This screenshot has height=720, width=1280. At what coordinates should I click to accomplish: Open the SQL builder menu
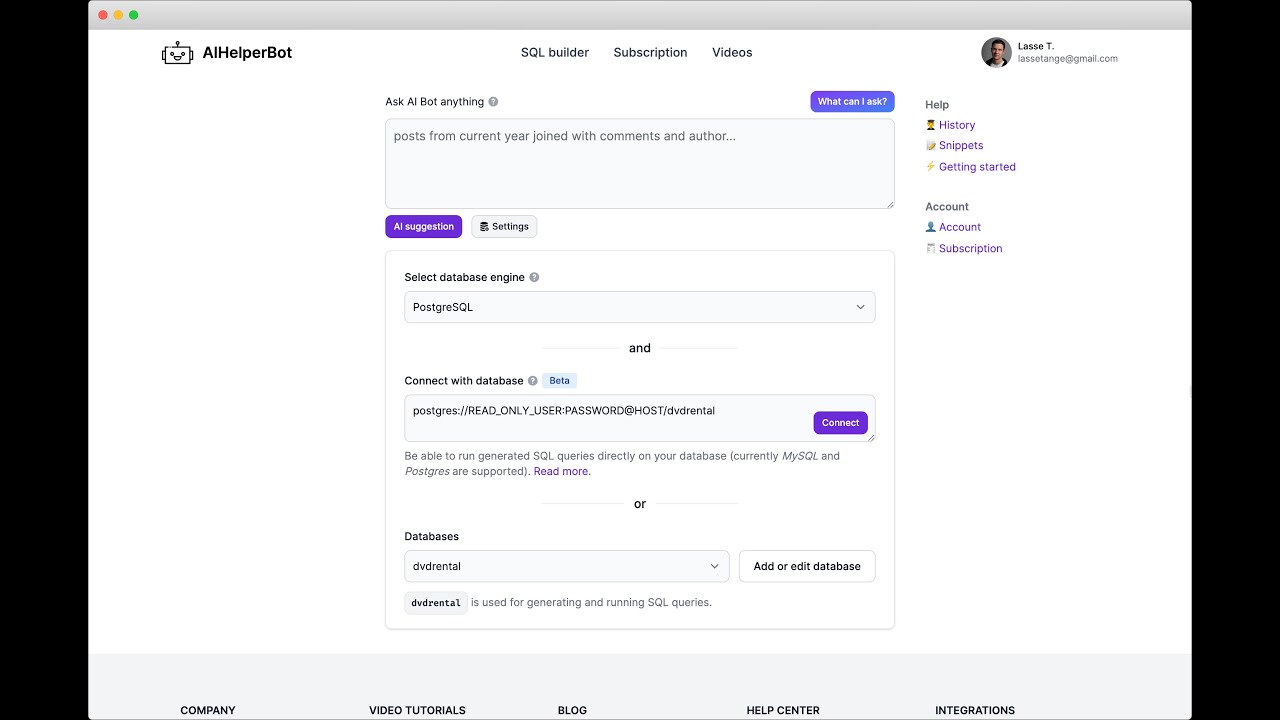pyautogui.click(x=555, y=52)
